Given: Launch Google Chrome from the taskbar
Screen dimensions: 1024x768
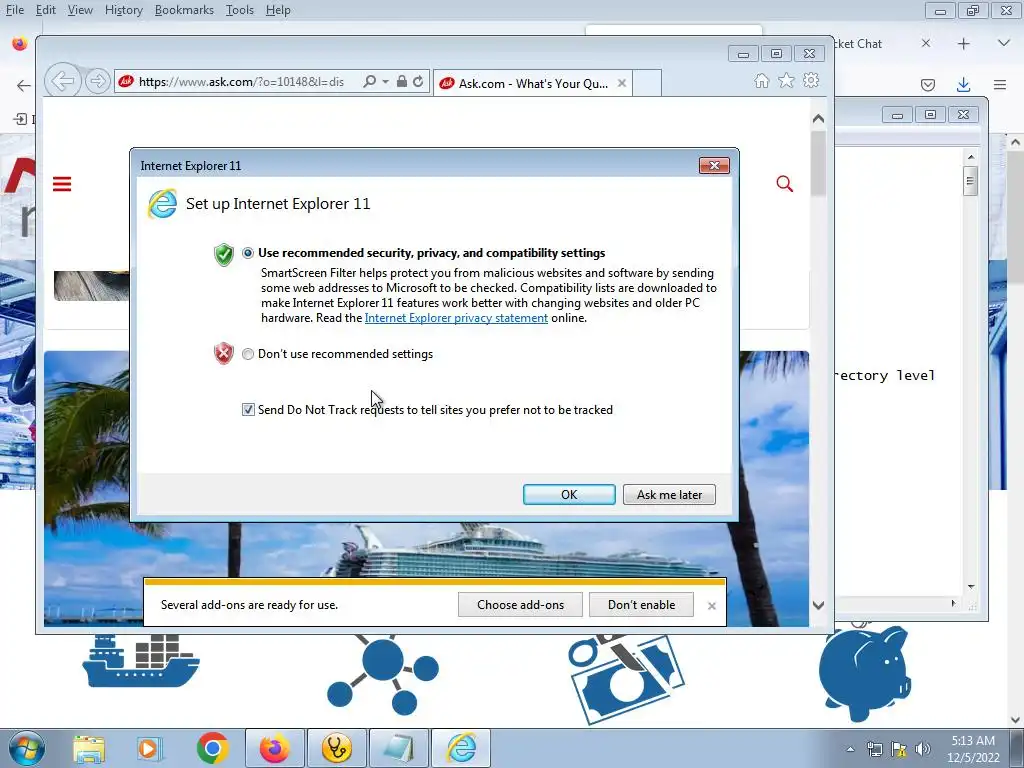Looking at the screenshot, I should [212, 748].
